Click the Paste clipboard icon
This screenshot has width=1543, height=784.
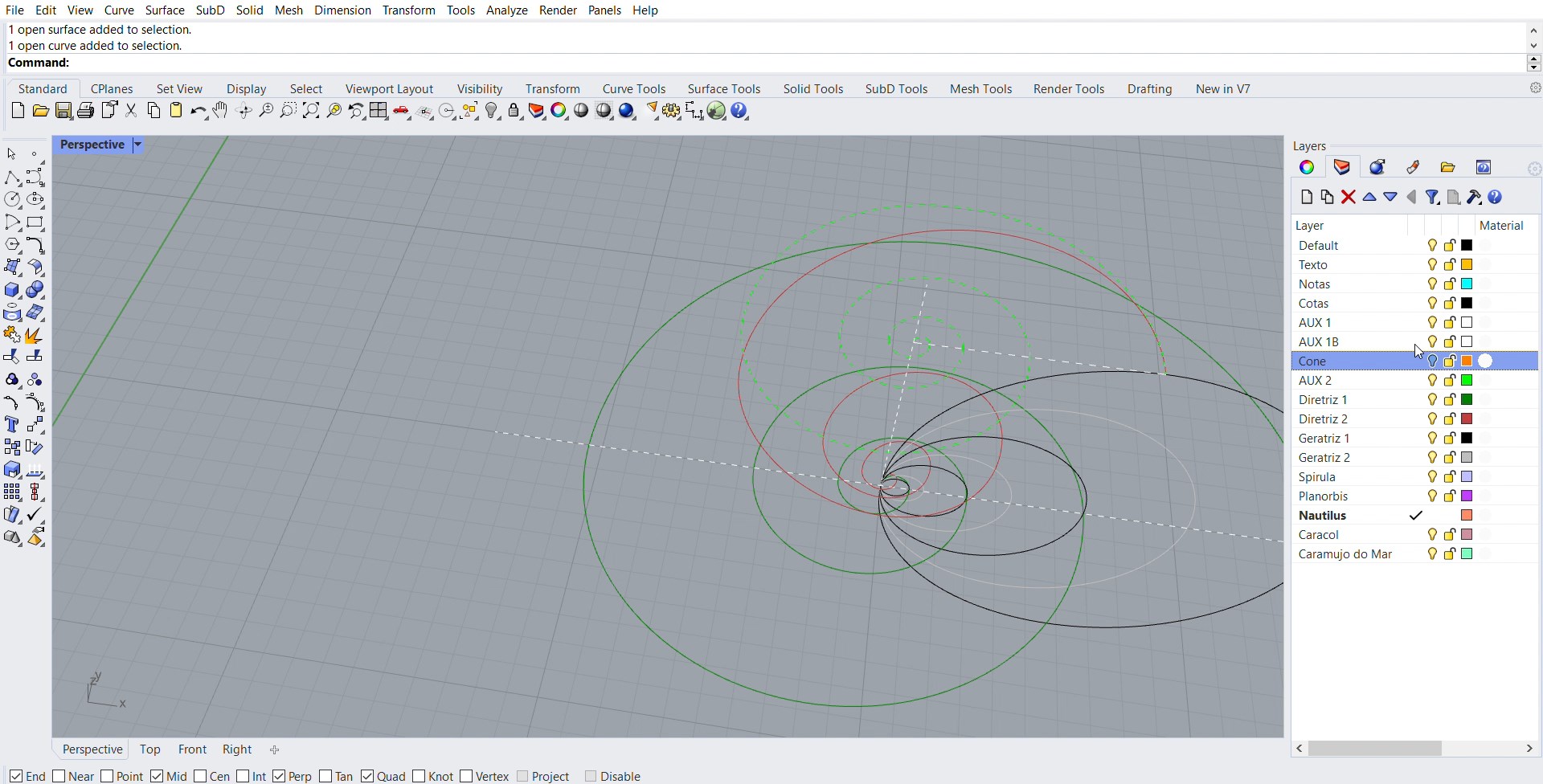tap(177, 111)
